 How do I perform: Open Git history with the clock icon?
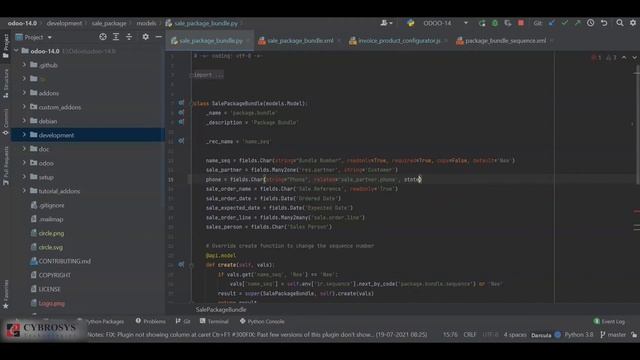click(591, 23)
